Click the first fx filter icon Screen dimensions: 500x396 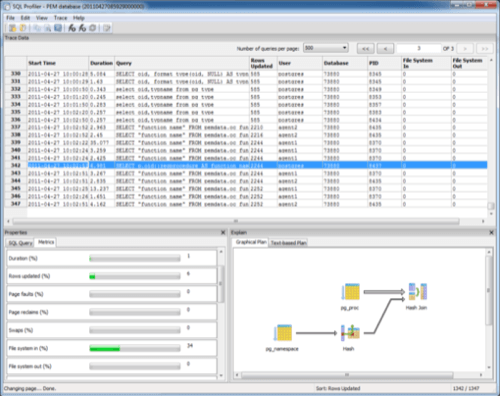[72, 28]
